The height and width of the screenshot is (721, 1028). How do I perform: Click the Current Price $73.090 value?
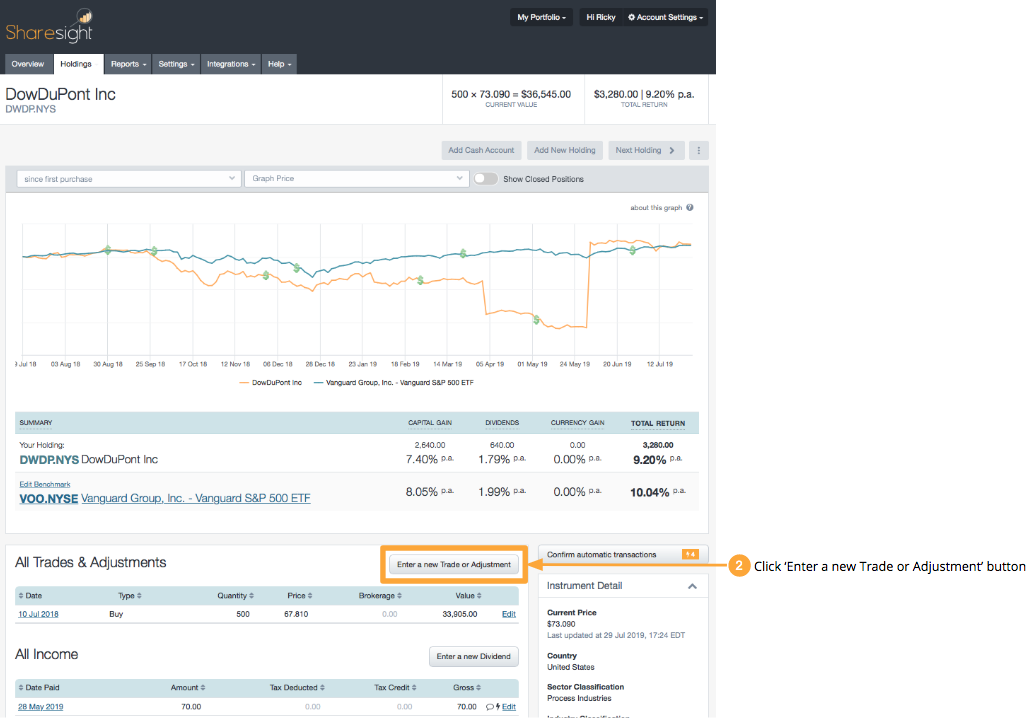coord(561,624)
